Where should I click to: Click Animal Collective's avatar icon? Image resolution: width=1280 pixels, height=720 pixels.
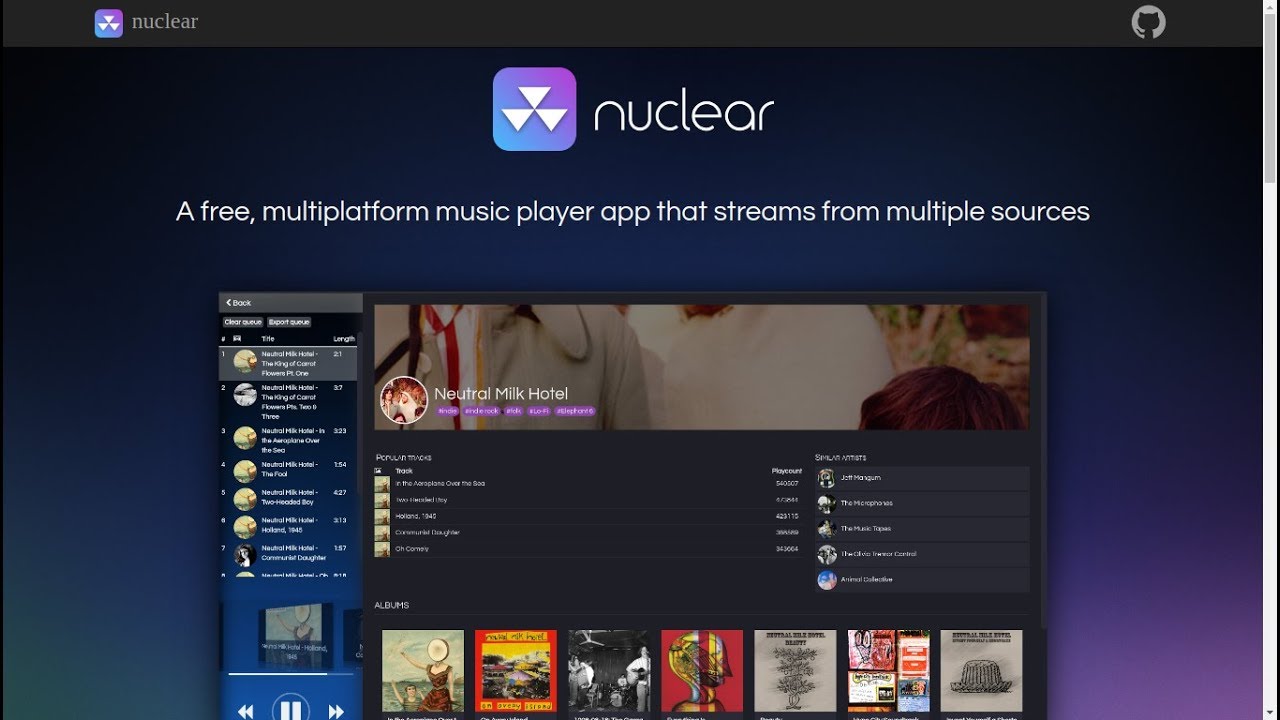(x=827, y=580)
